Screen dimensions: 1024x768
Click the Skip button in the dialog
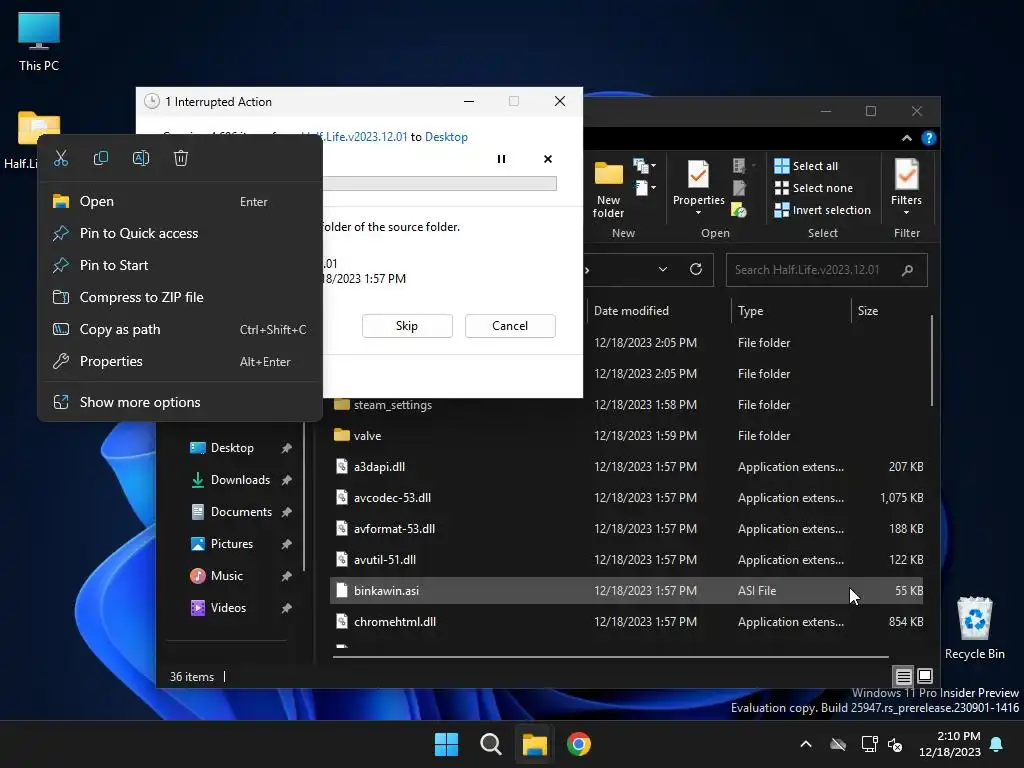click(x=407, y=326)
